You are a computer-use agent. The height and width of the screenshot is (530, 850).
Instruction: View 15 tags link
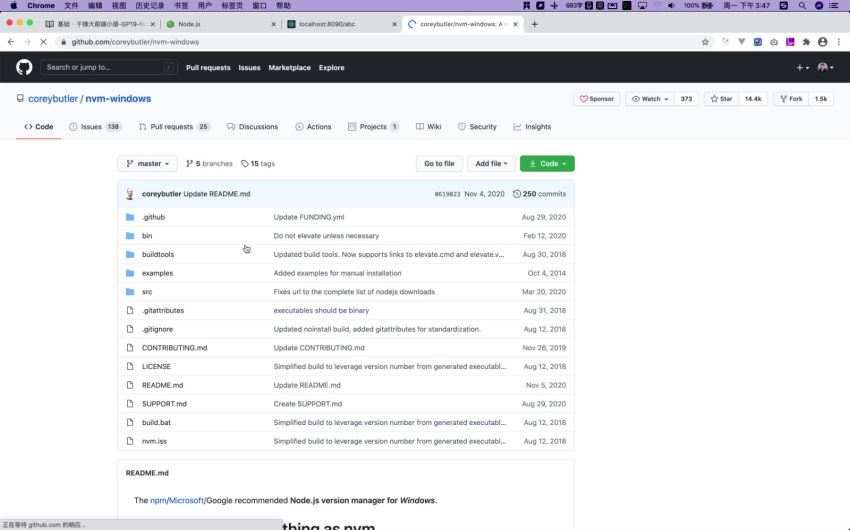[x=258, y=164]
